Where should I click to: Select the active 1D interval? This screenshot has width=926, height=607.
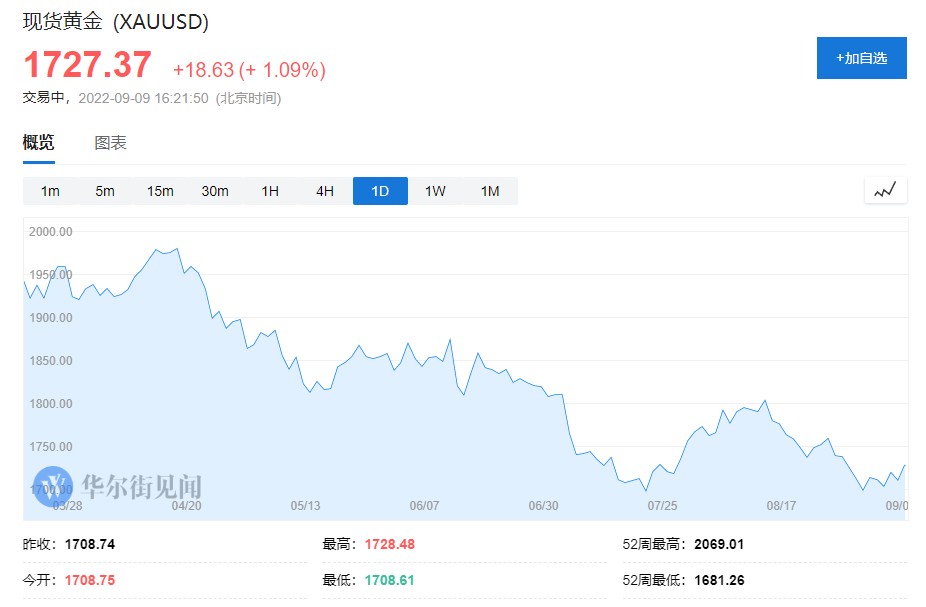[x=380, y=191]
